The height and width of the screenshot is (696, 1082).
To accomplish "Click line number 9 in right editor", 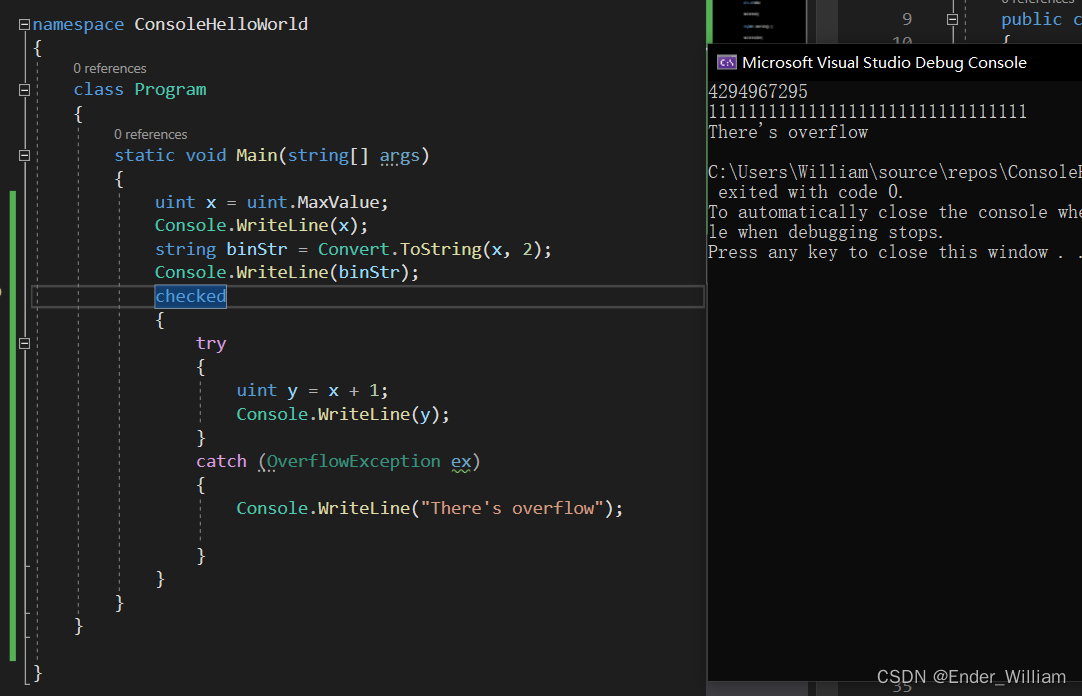I will tap(906, 19).
